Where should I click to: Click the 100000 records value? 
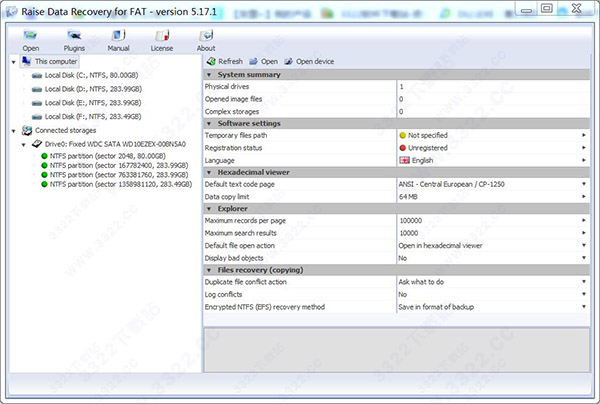(411, 220)
